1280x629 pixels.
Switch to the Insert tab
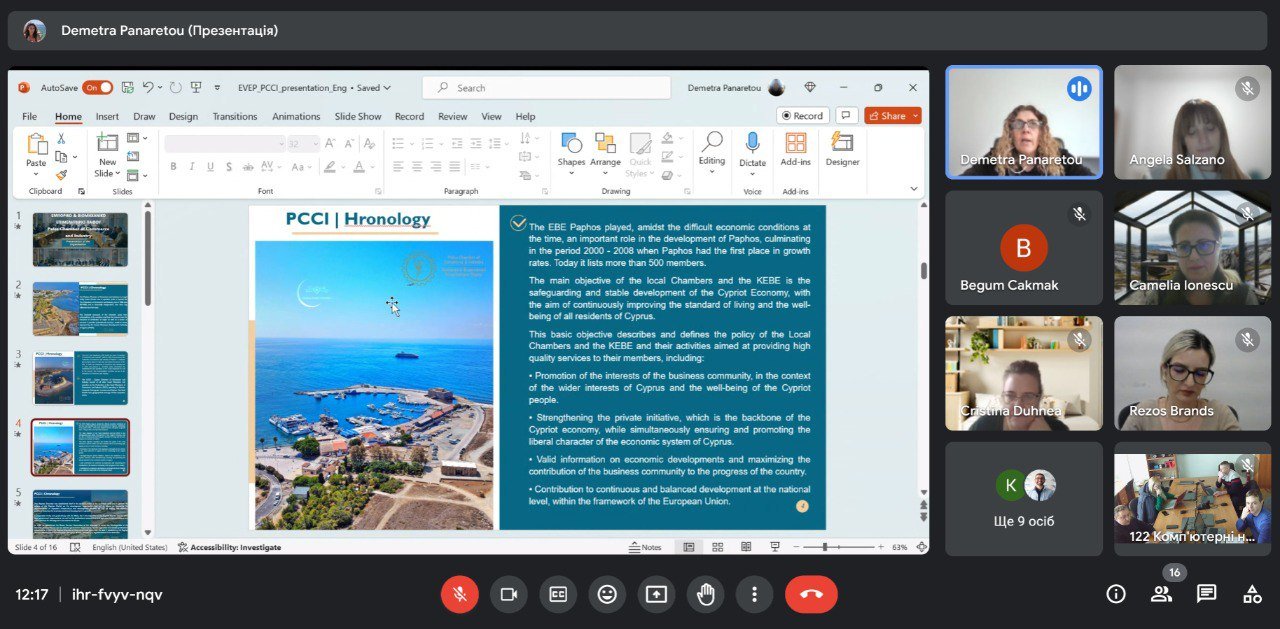pos(107,116)
